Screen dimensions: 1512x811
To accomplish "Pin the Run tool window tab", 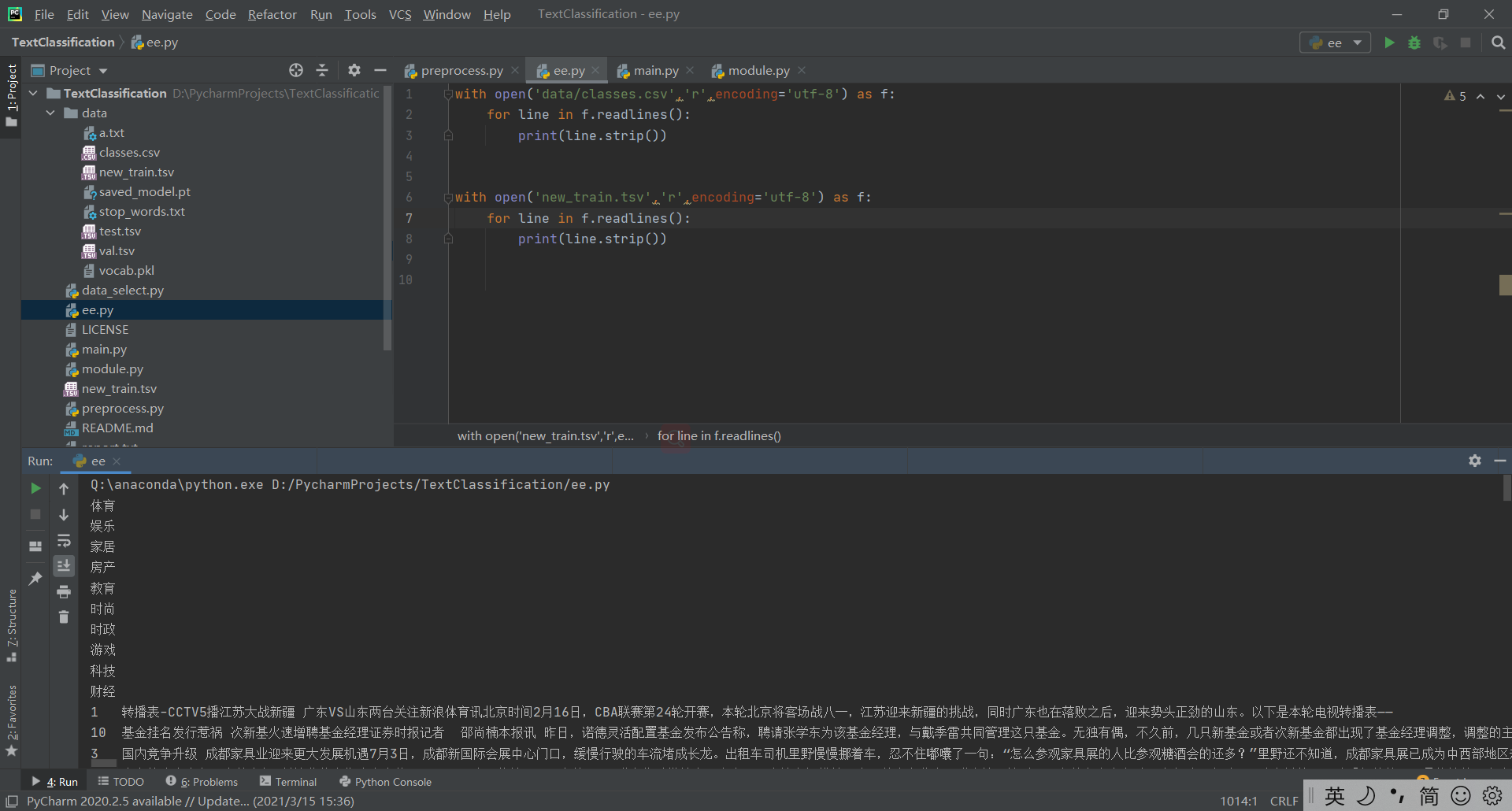I will click(x=35, y=579).
